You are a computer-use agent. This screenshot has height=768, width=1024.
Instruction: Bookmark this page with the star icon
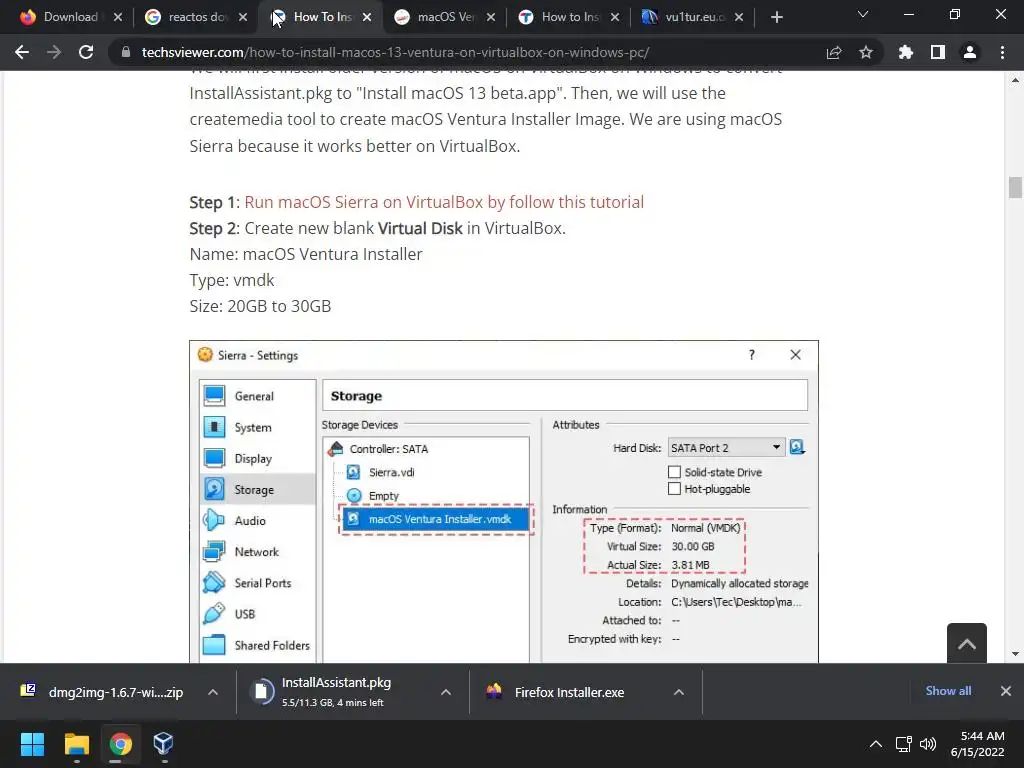[x=865, y=52]
